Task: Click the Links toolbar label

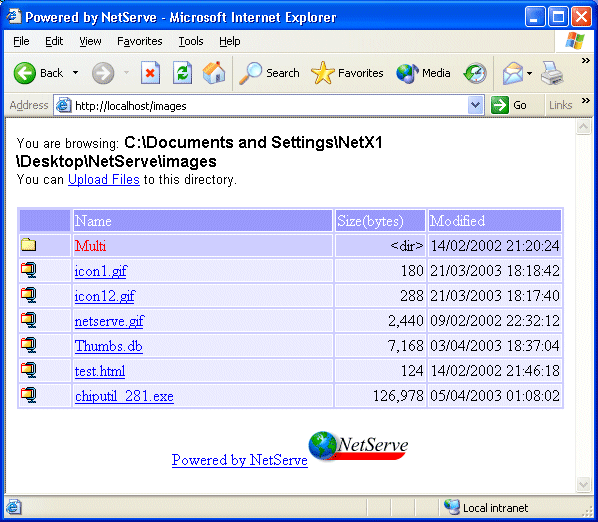Action: pos(560,105)
